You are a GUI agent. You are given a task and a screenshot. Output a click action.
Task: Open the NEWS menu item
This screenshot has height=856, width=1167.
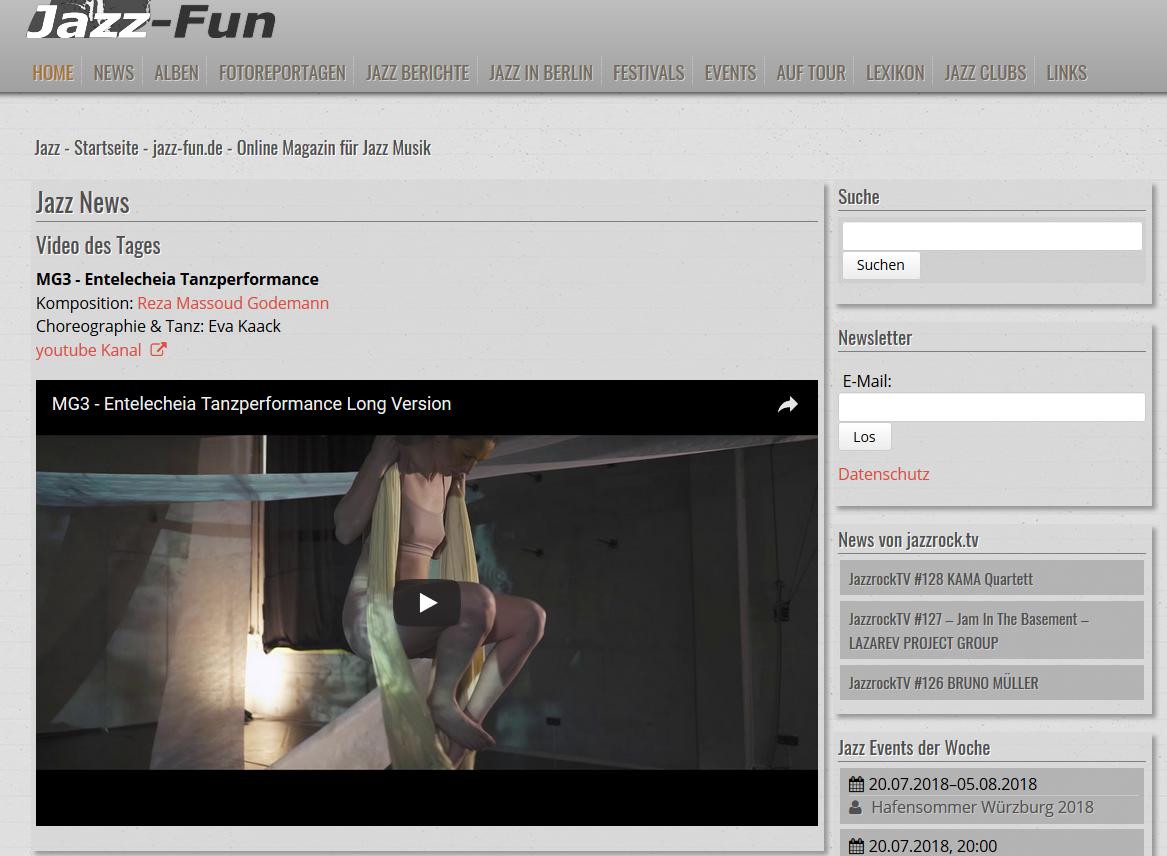click(x=114, y=72)
